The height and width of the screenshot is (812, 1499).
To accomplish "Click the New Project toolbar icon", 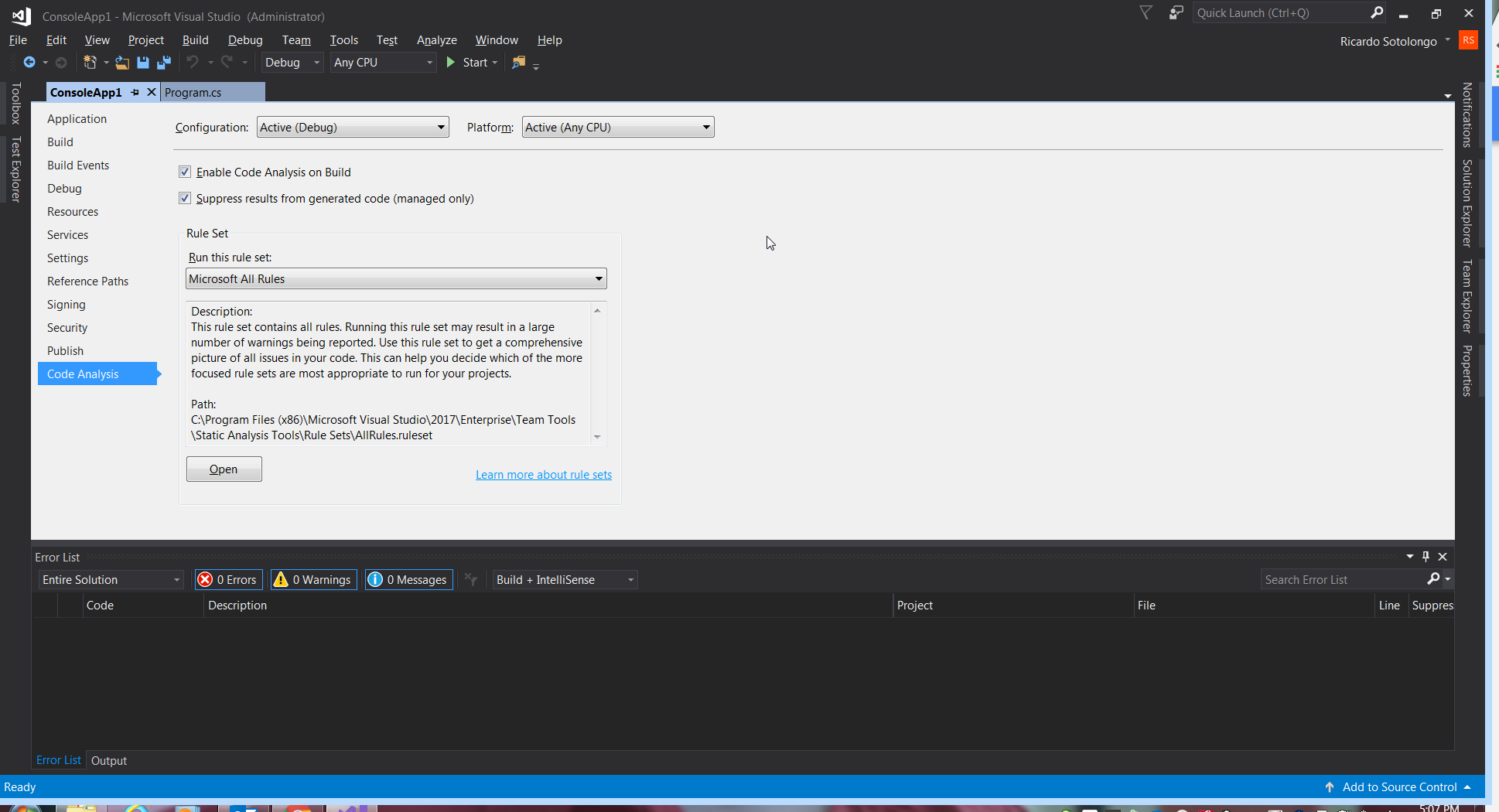I will coord(90,63).
